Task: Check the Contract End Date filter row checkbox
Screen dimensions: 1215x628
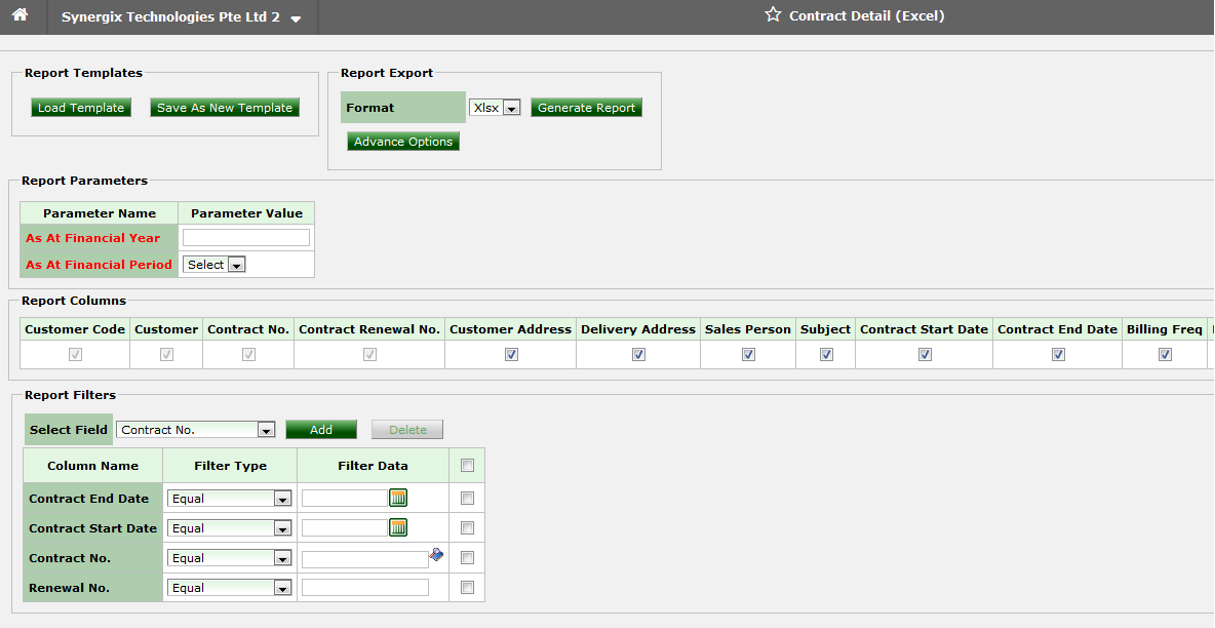Action: (466, 497)
